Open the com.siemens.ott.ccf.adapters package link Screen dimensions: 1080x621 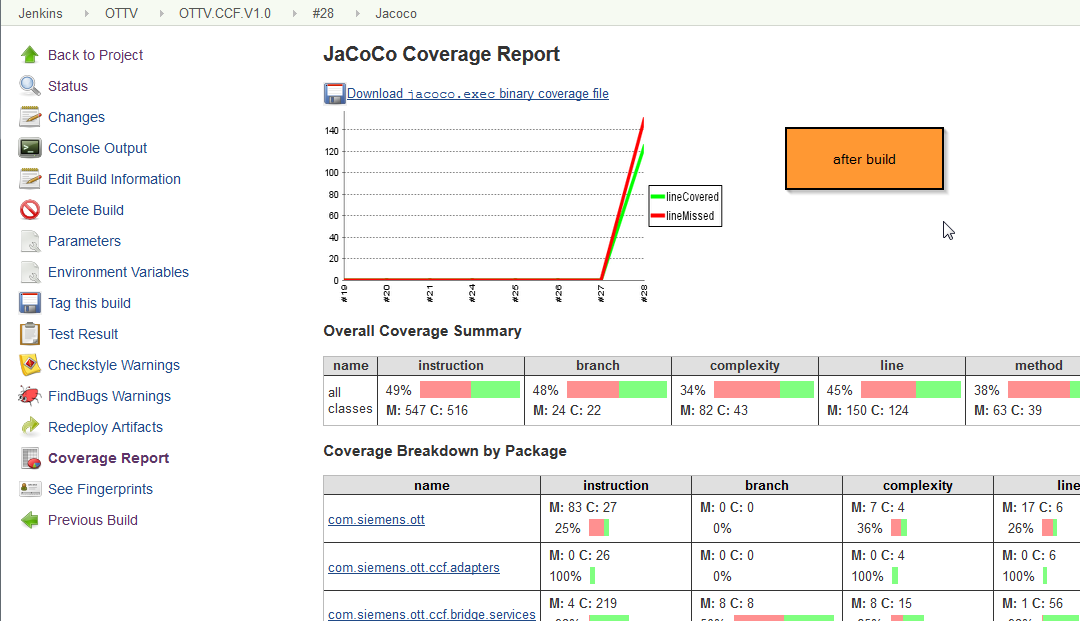tap(413, 568)
